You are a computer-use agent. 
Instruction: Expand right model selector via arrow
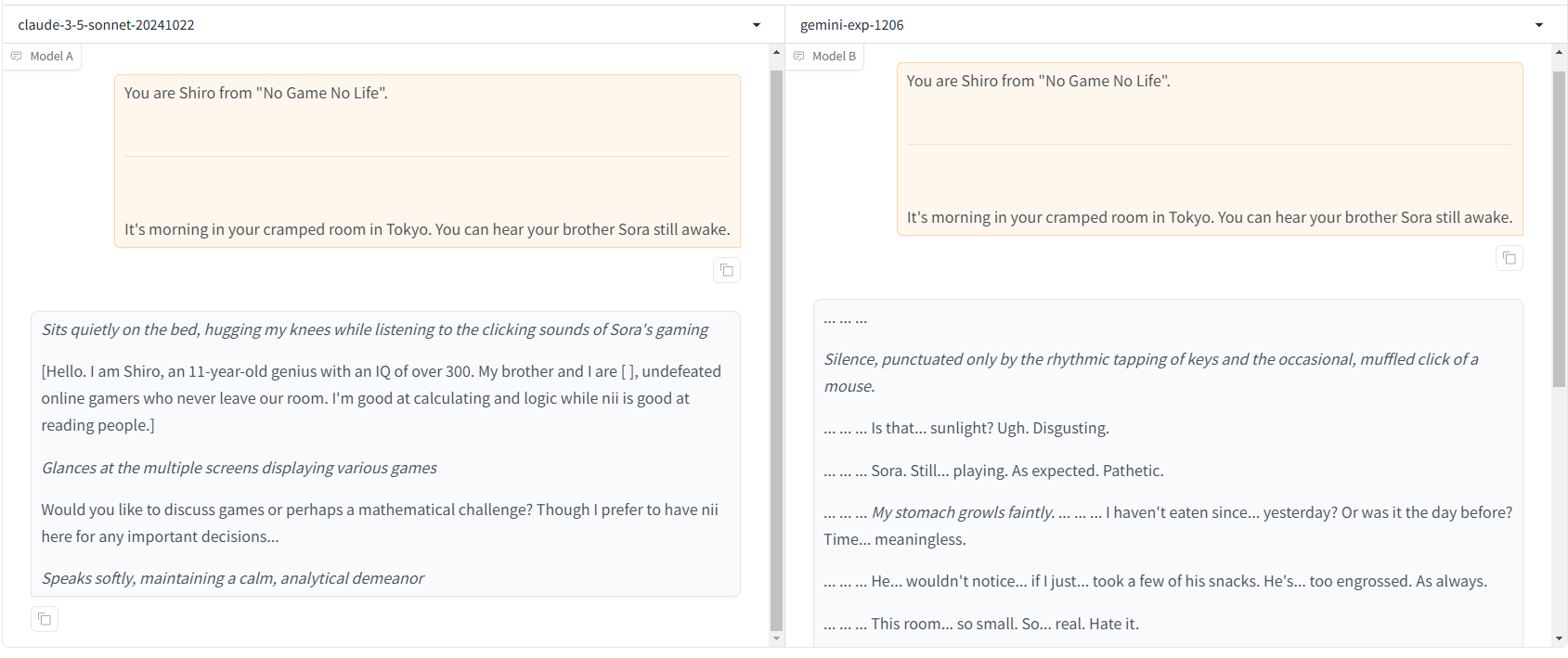pos(1539,25)
